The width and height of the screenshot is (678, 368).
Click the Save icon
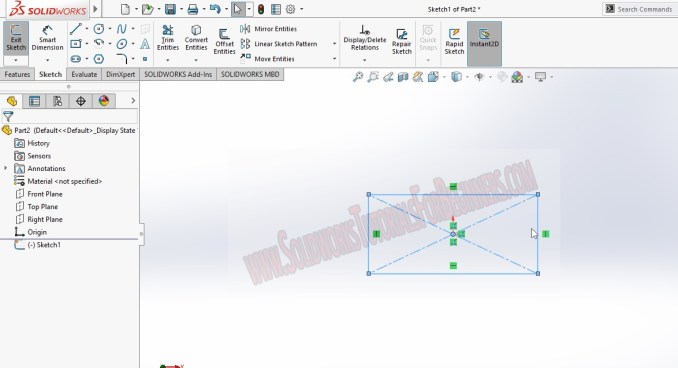coord(170,9)
